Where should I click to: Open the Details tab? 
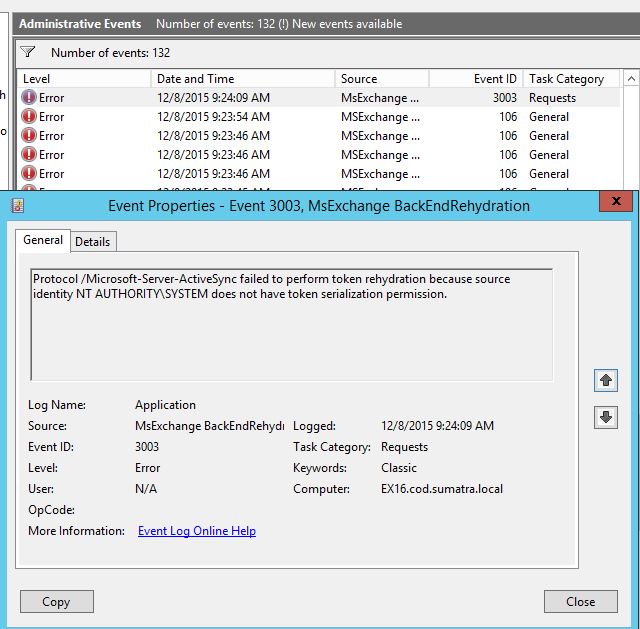pyautogui.click(x=93, y=242)
